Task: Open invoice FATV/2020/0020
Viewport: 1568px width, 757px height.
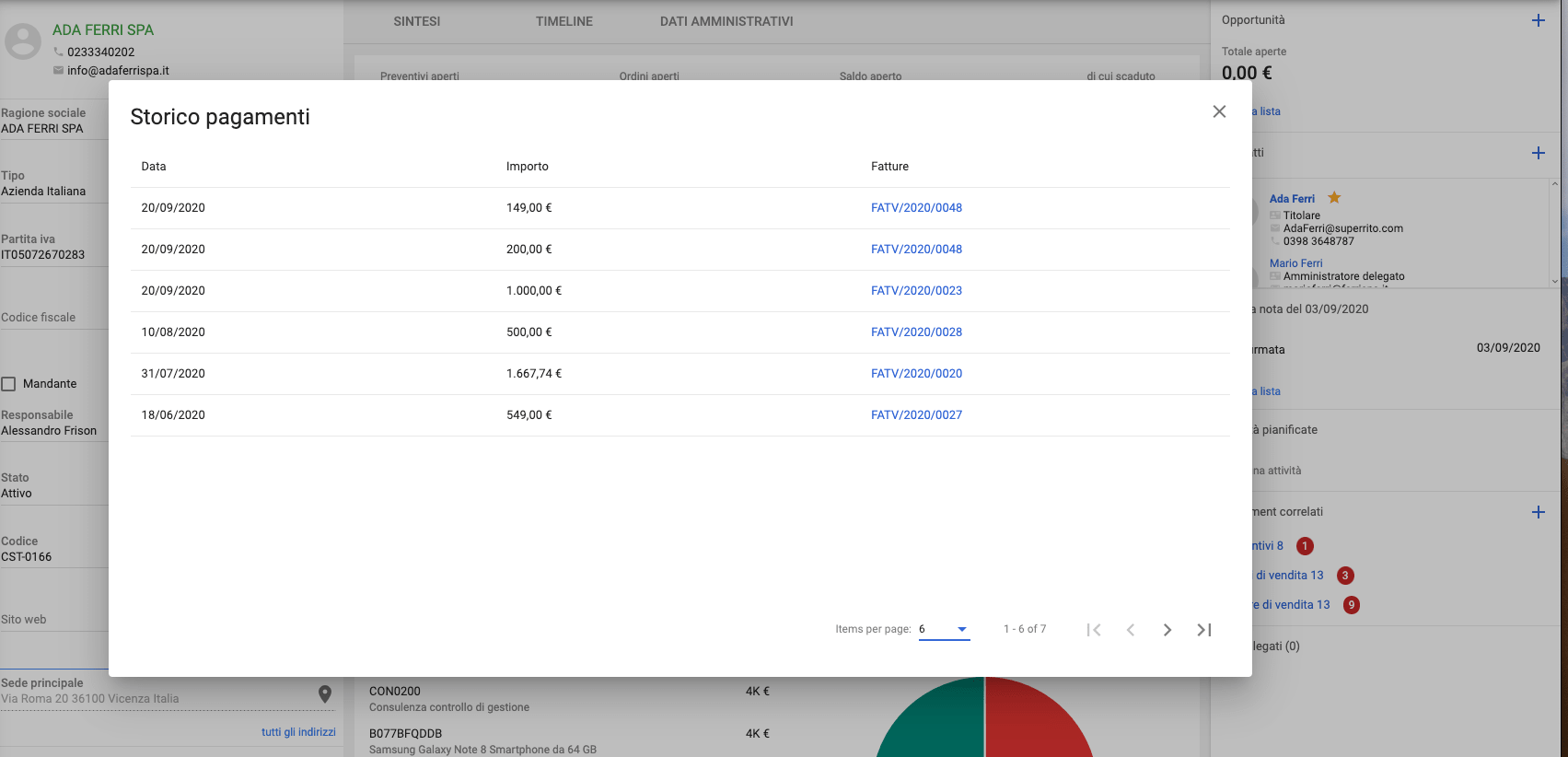Action: pos(916,374)
